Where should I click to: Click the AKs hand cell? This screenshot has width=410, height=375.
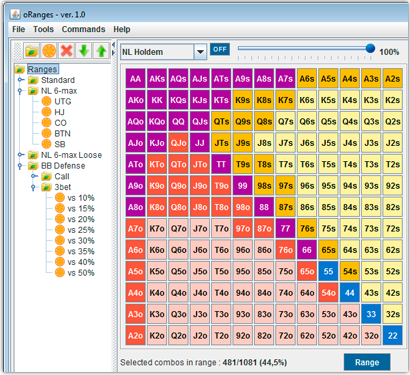click(157, 79)
